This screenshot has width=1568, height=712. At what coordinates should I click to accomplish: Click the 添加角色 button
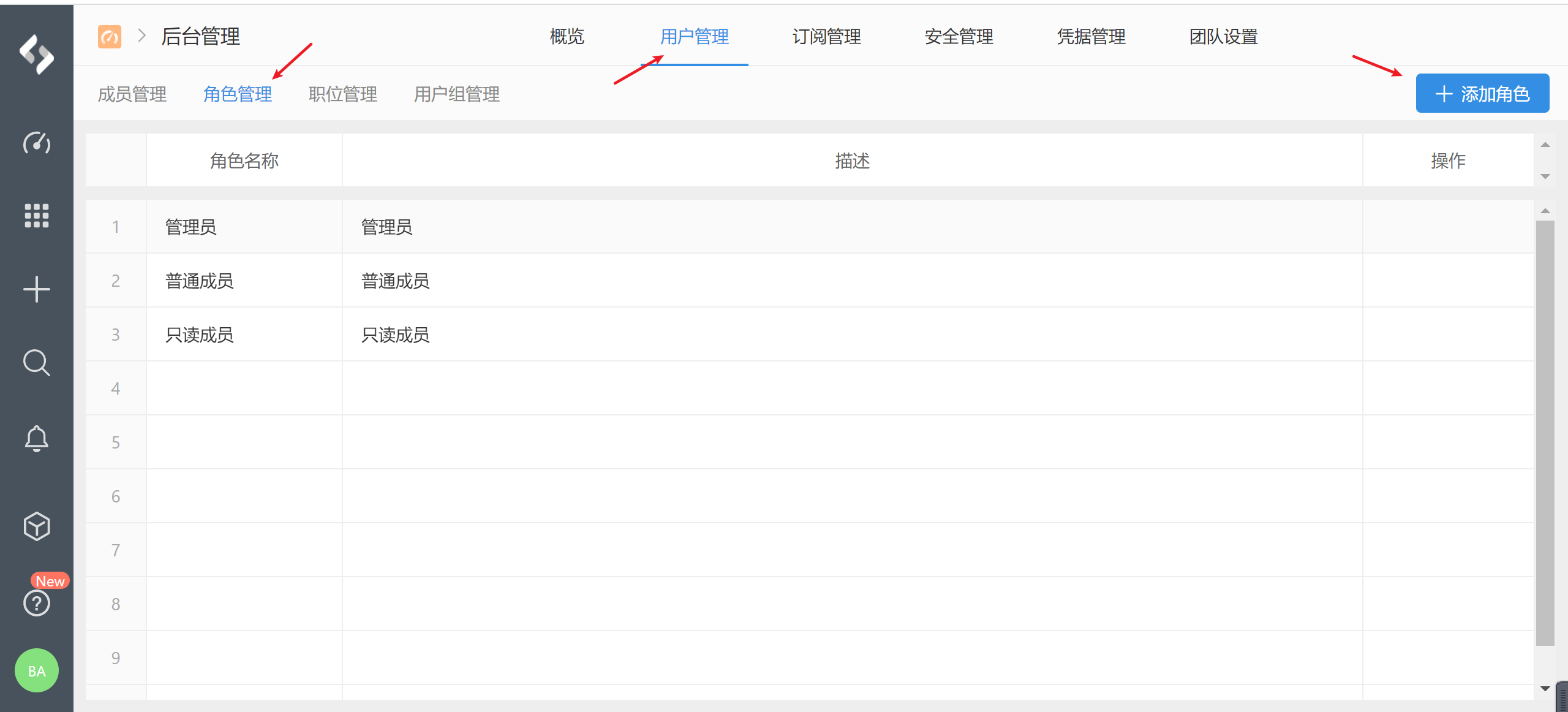pos(1482,94)
